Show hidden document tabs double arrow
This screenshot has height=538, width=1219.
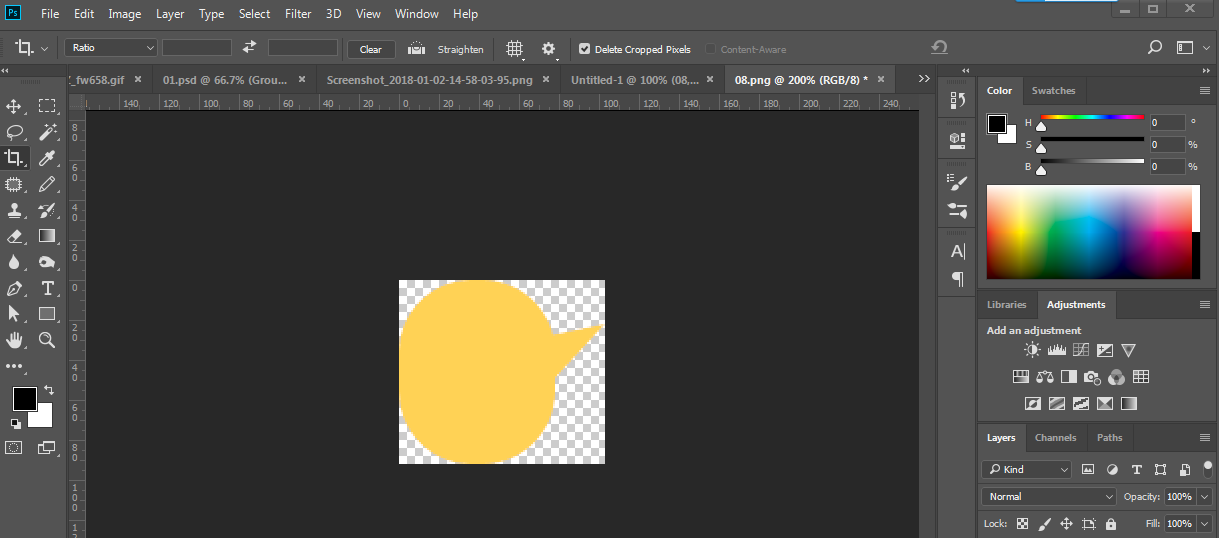(923, 78)
